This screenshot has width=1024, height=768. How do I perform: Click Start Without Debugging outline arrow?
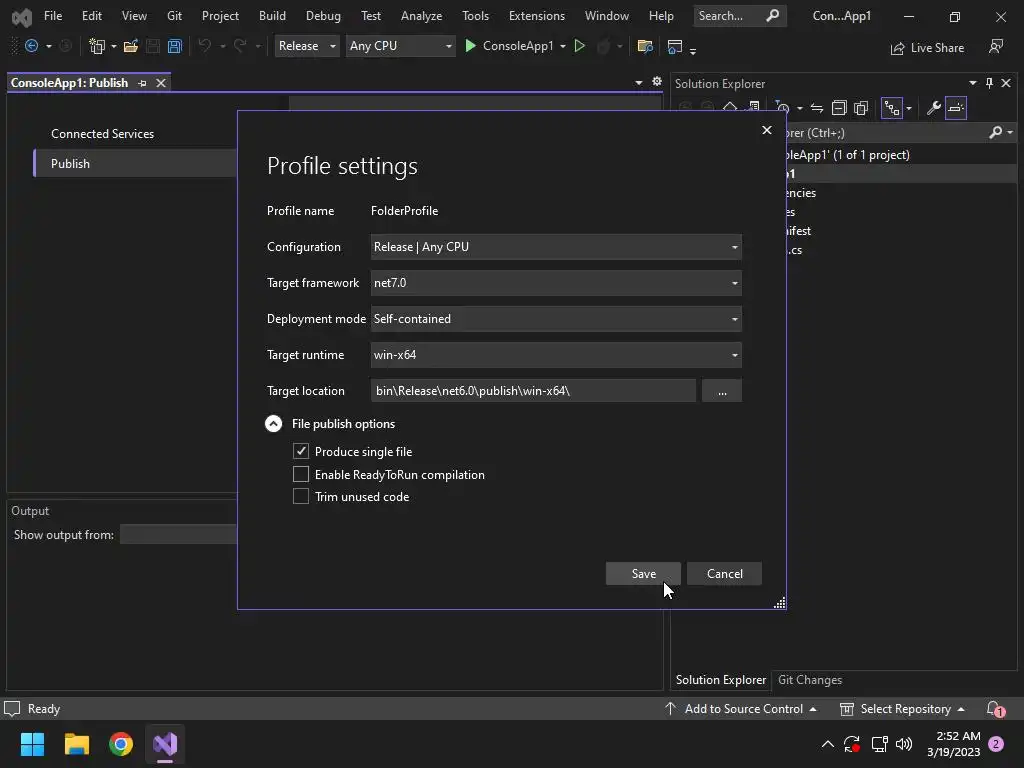click(579, 46)
